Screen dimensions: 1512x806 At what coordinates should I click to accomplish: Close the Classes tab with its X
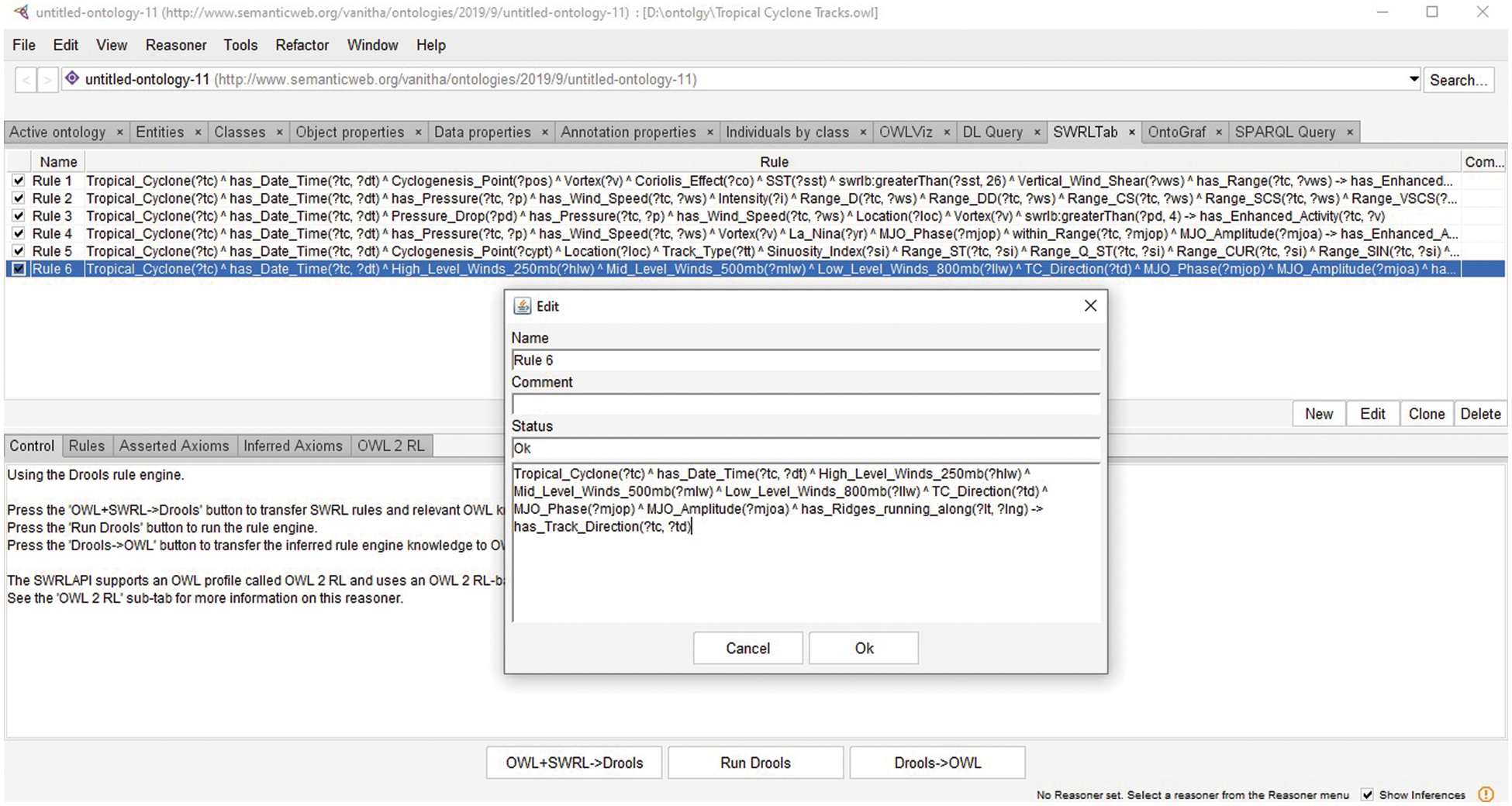[x=279, y=133]
